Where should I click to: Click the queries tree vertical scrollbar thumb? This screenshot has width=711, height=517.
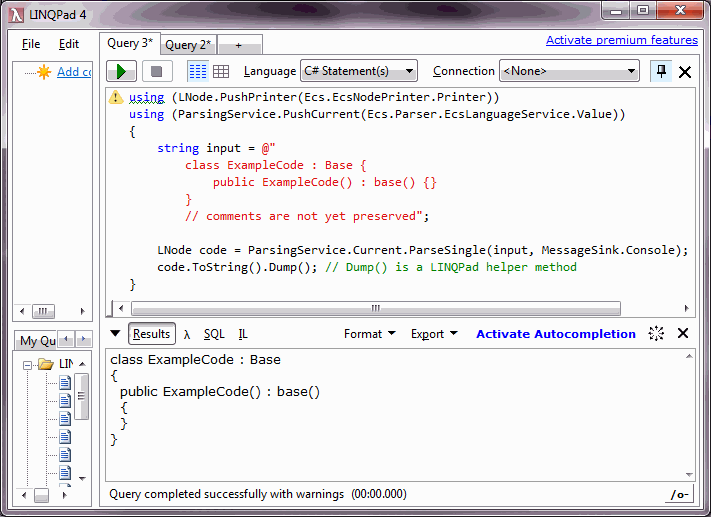pyautogui.click(x=82, y=396)
